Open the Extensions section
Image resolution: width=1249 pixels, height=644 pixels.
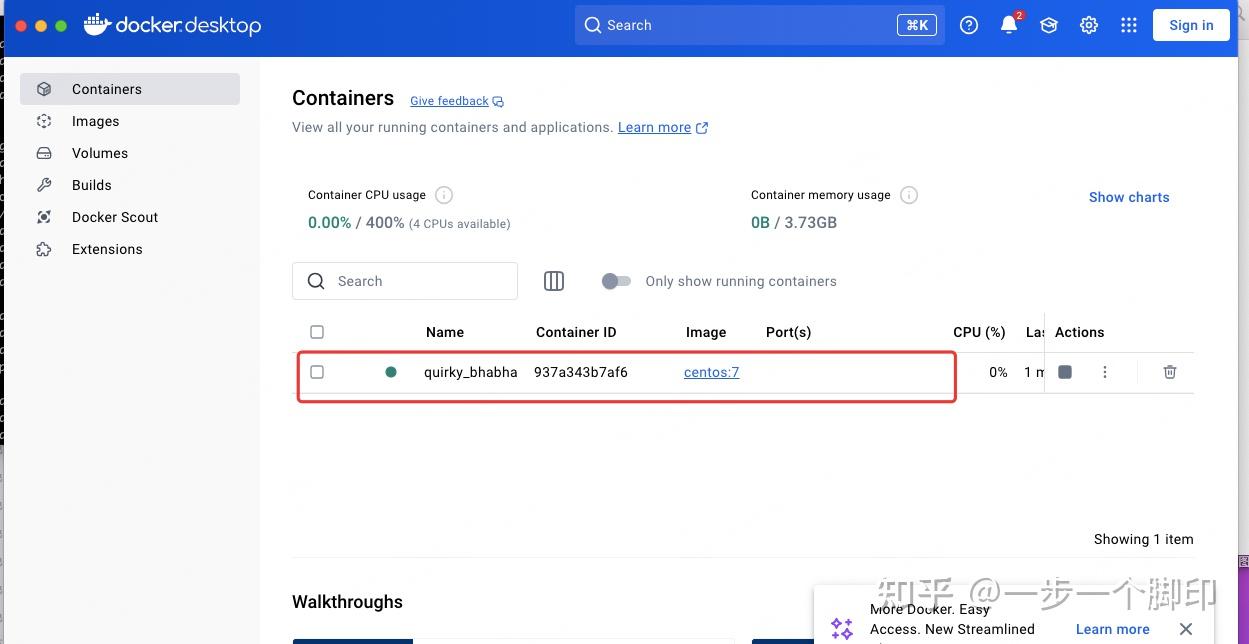coord(107,249)
